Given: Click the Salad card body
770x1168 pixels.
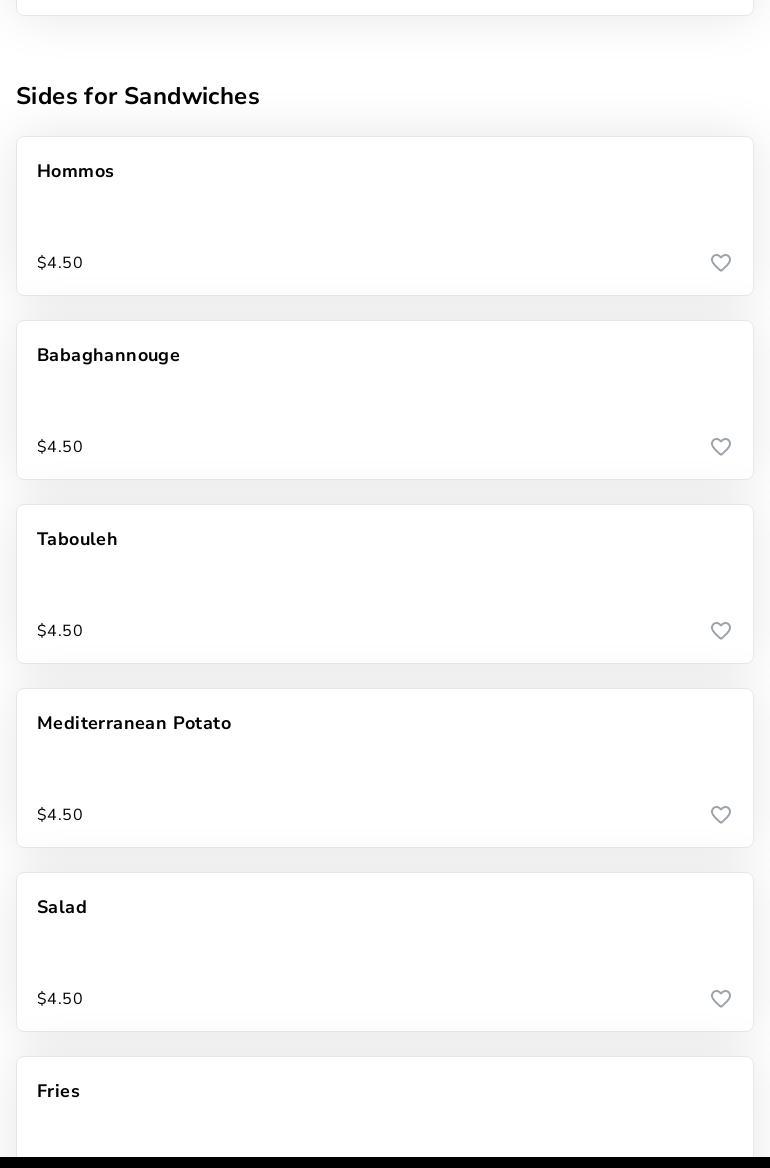Looking at the screenshot, I should (x=385, y=952).
